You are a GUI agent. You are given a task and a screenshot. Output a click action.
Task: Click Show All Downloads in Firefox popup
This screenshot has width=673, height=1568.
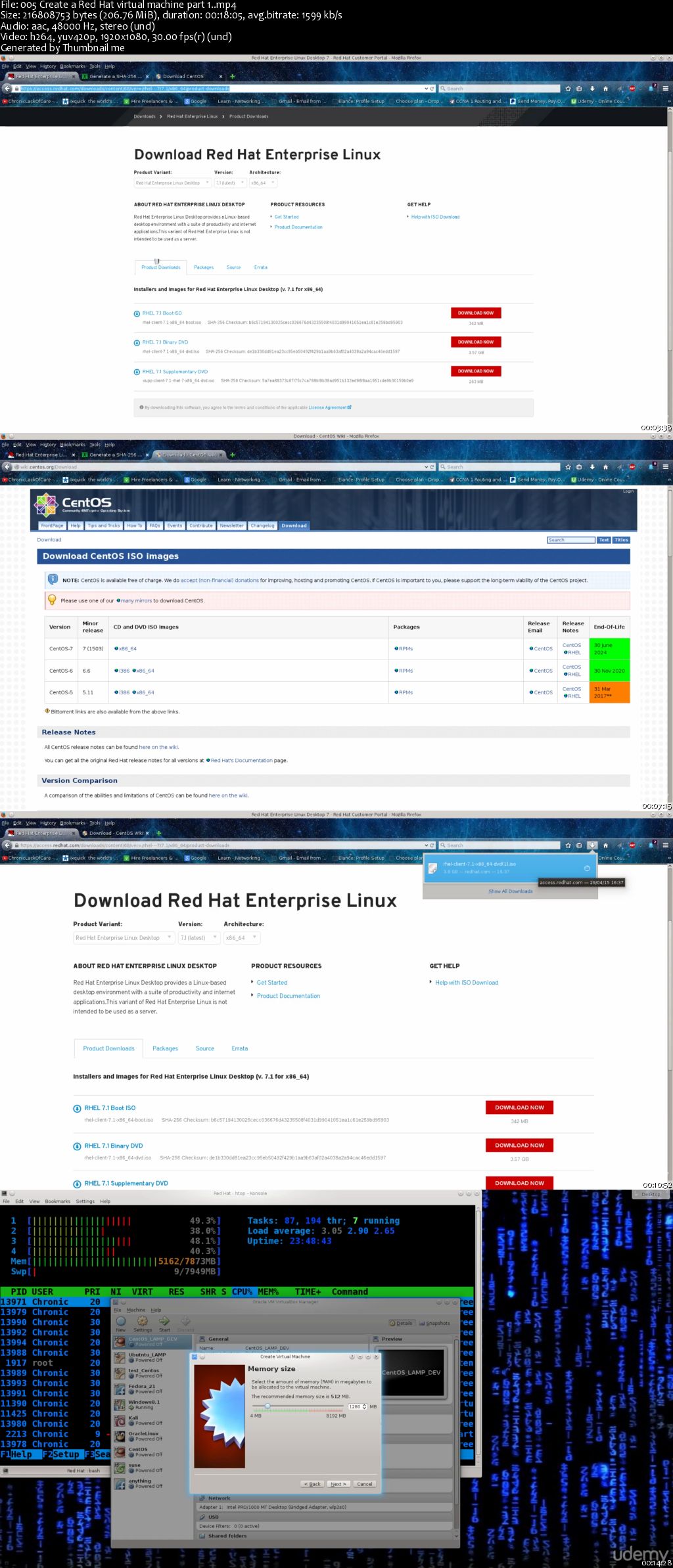[x=511, y=891]
